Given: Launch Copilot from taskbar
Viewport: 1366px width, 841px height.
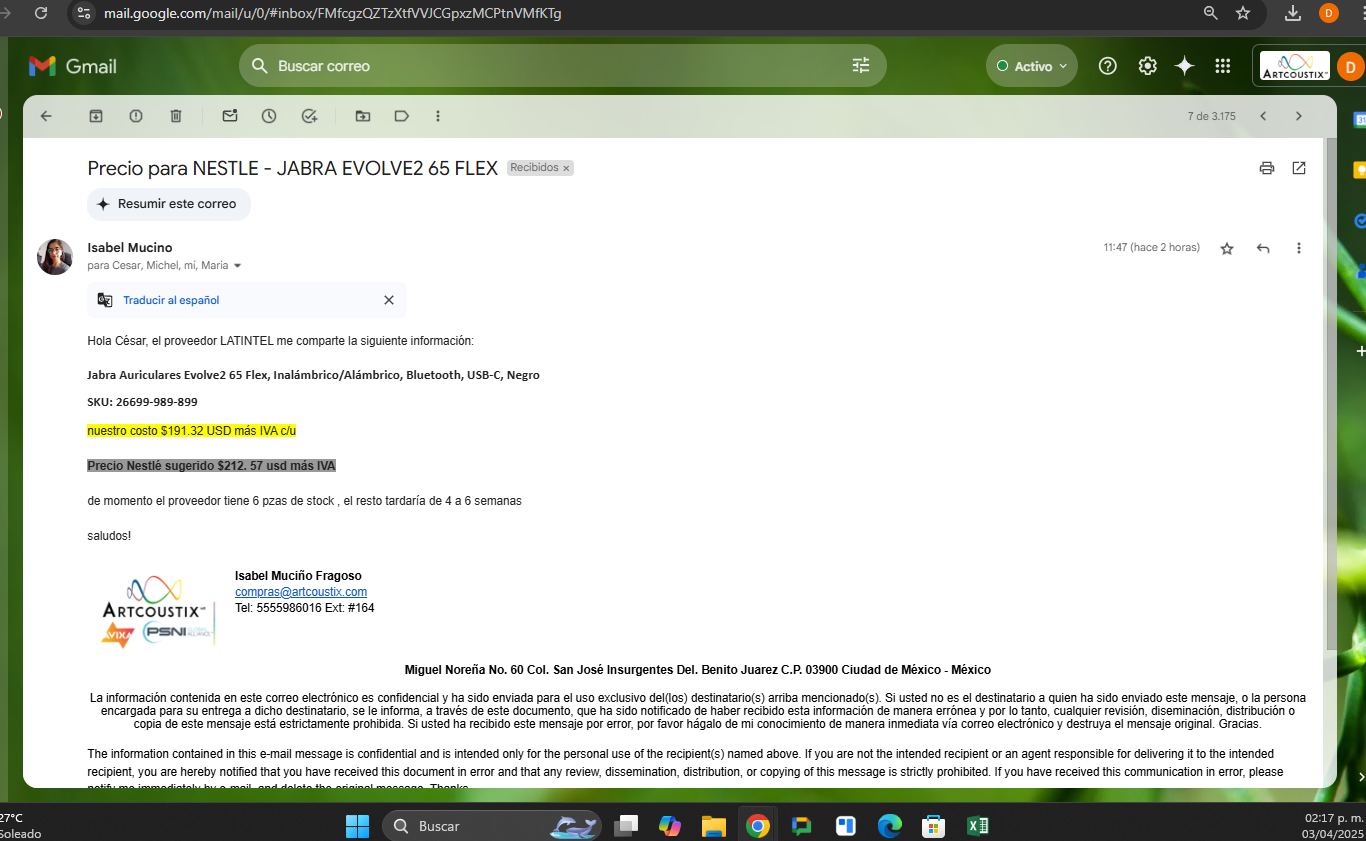Looking at the screenshot, I should 670,826.
